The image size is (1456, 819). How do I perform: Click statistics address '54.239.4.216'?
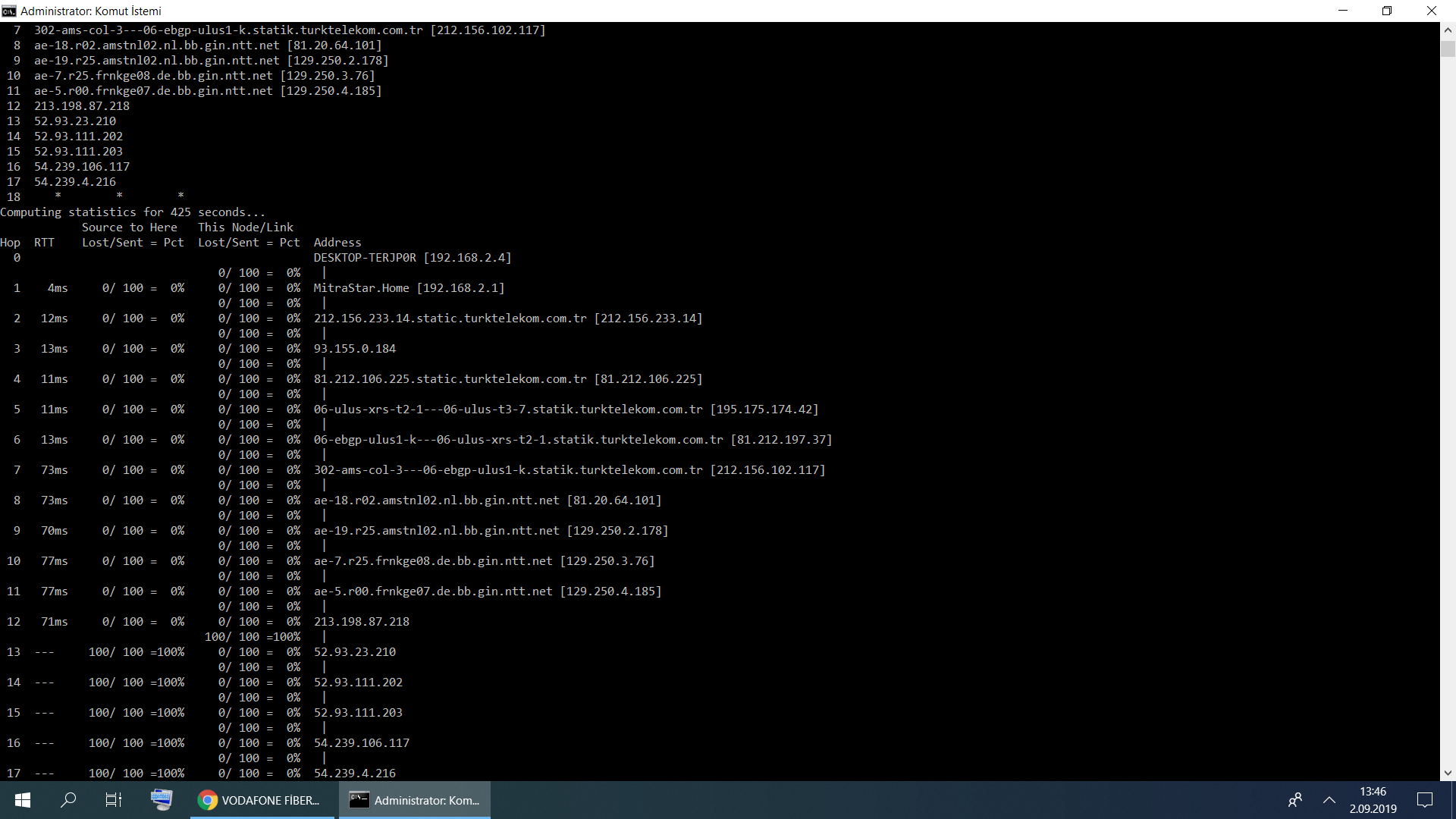coord(355,773)
